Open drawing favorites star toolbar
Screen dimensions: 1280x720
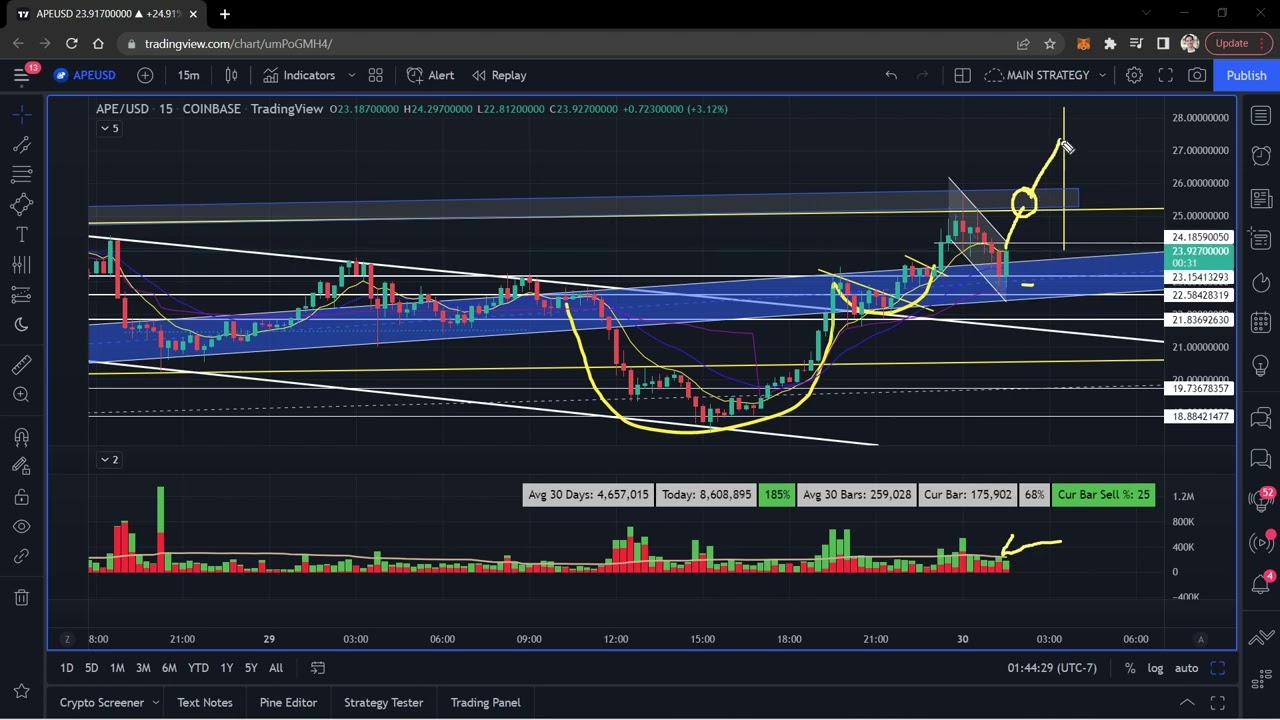pyautogui.click(x=21, y=691)
